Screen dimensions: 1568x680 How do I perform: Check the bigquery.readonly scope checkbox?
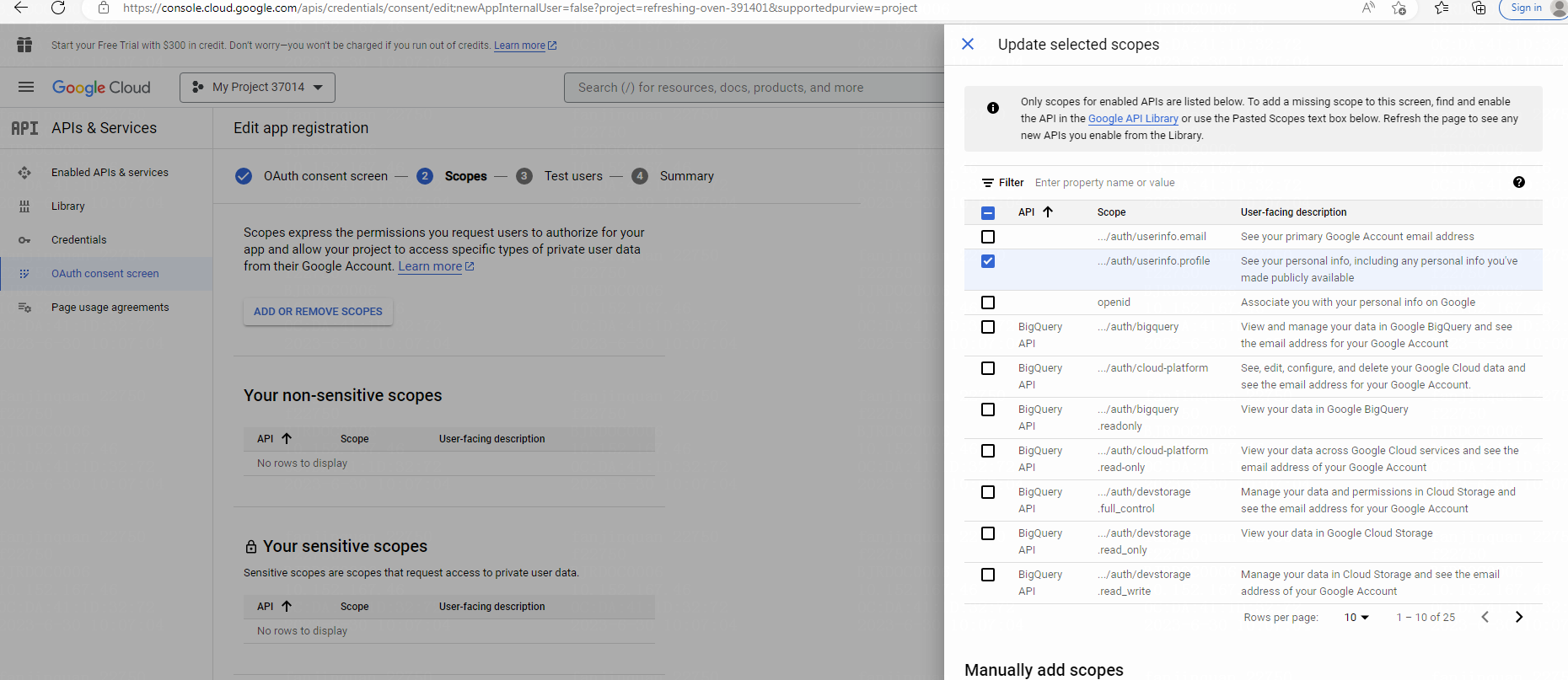(x=988, y=410)
